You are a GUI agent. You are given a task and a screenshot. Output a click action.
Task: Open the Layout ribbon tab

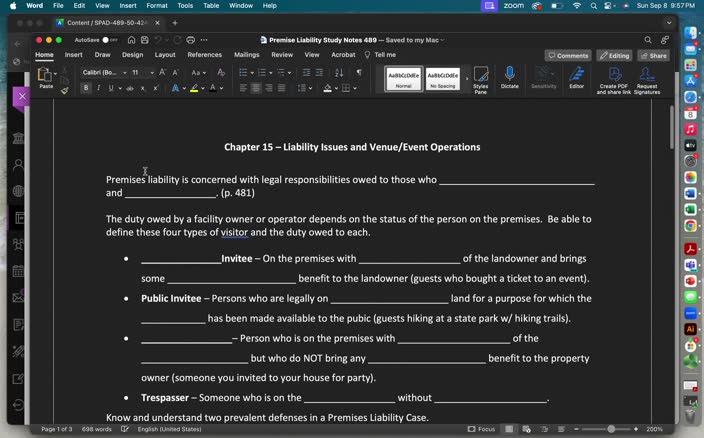165,55
